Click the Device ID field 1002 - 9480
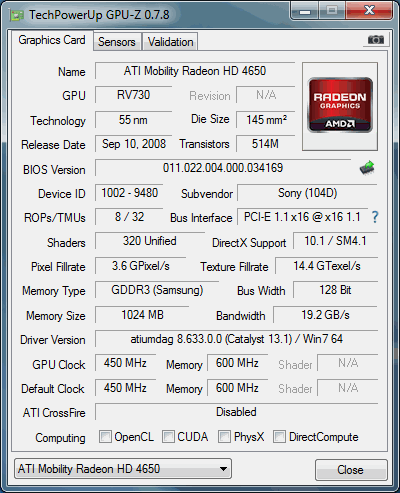 (129, 193)
